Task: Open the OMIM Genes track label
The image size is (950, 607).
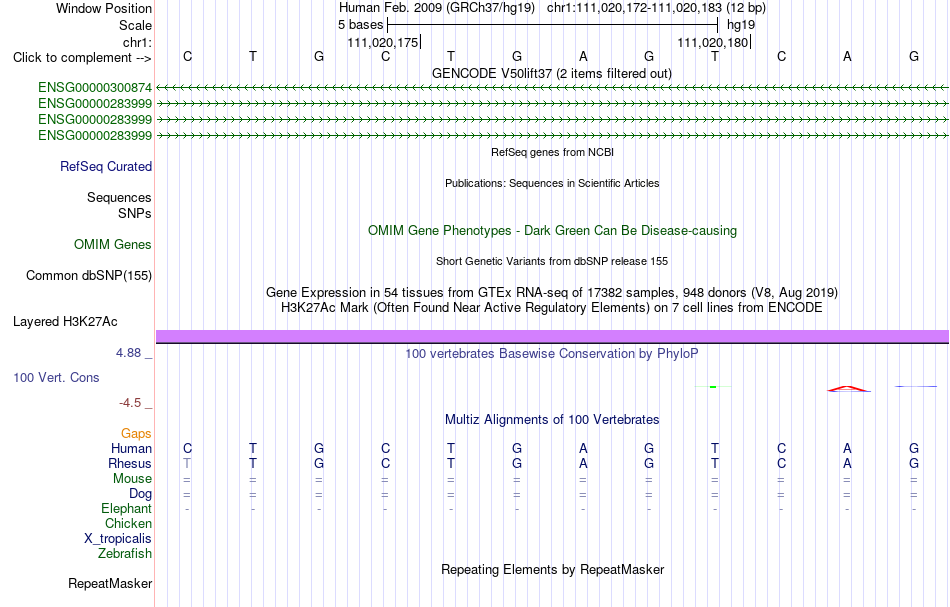Action: 113,245
